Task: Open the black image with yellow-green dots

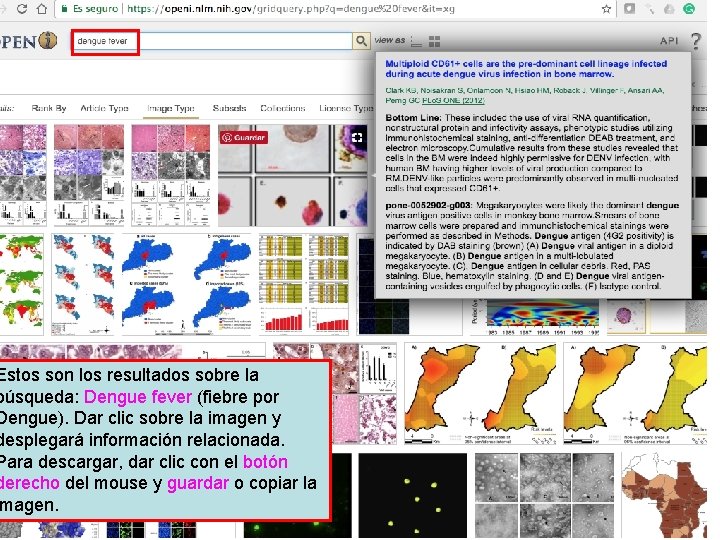Action: 412,495
